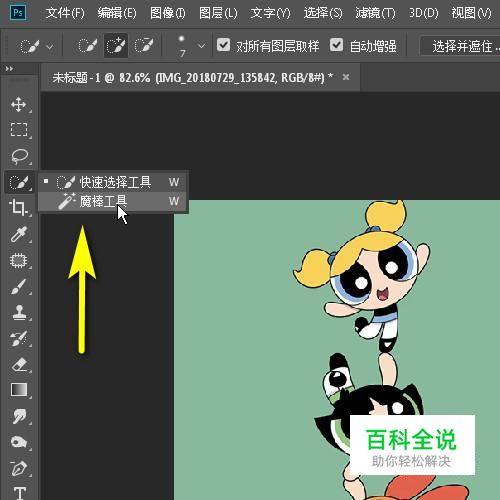Toggle Auto-Enhance checkbox
The image size is (500, 500).
pyautogui.click(x=336, y=45)
